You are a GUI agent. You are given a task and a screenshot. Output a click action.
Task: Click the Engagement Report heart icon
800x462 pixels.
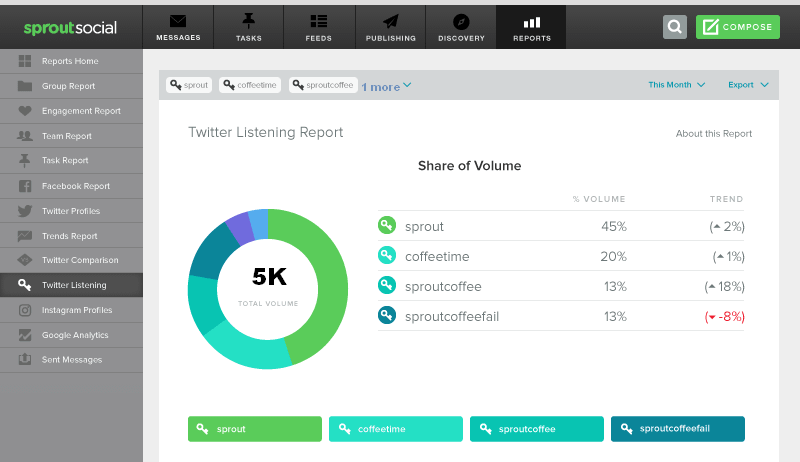(x=24, y=111)
